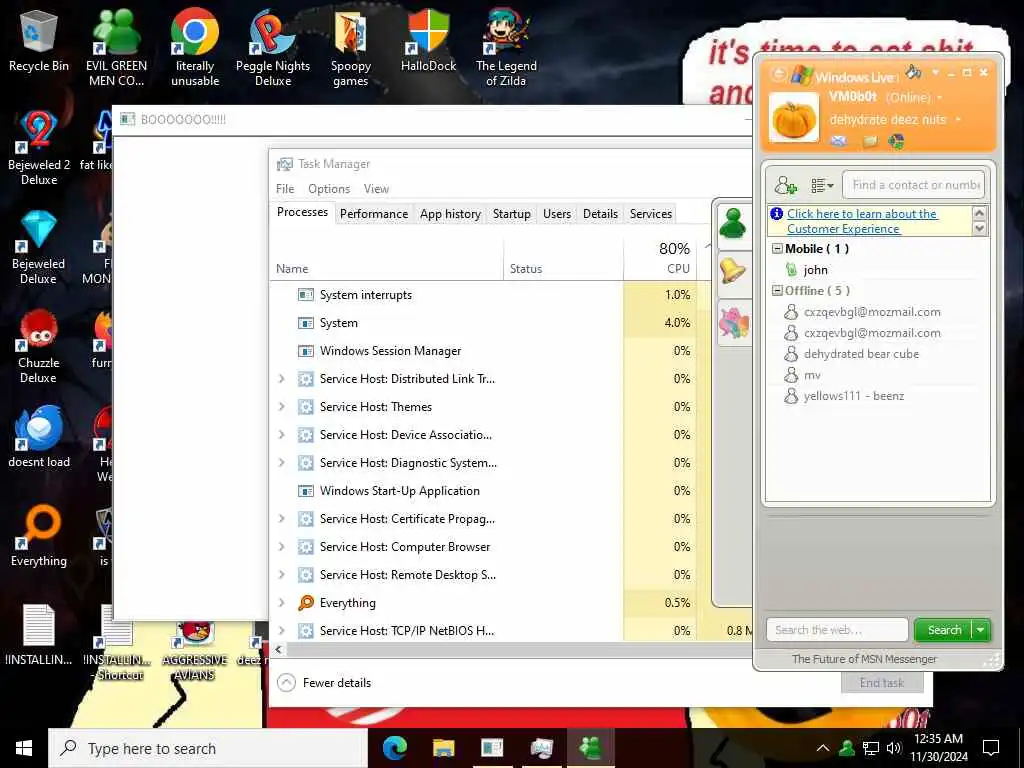Open the Windows Start menu
1024x768 pixels.
pyautogui.click(x=24, y=748)
